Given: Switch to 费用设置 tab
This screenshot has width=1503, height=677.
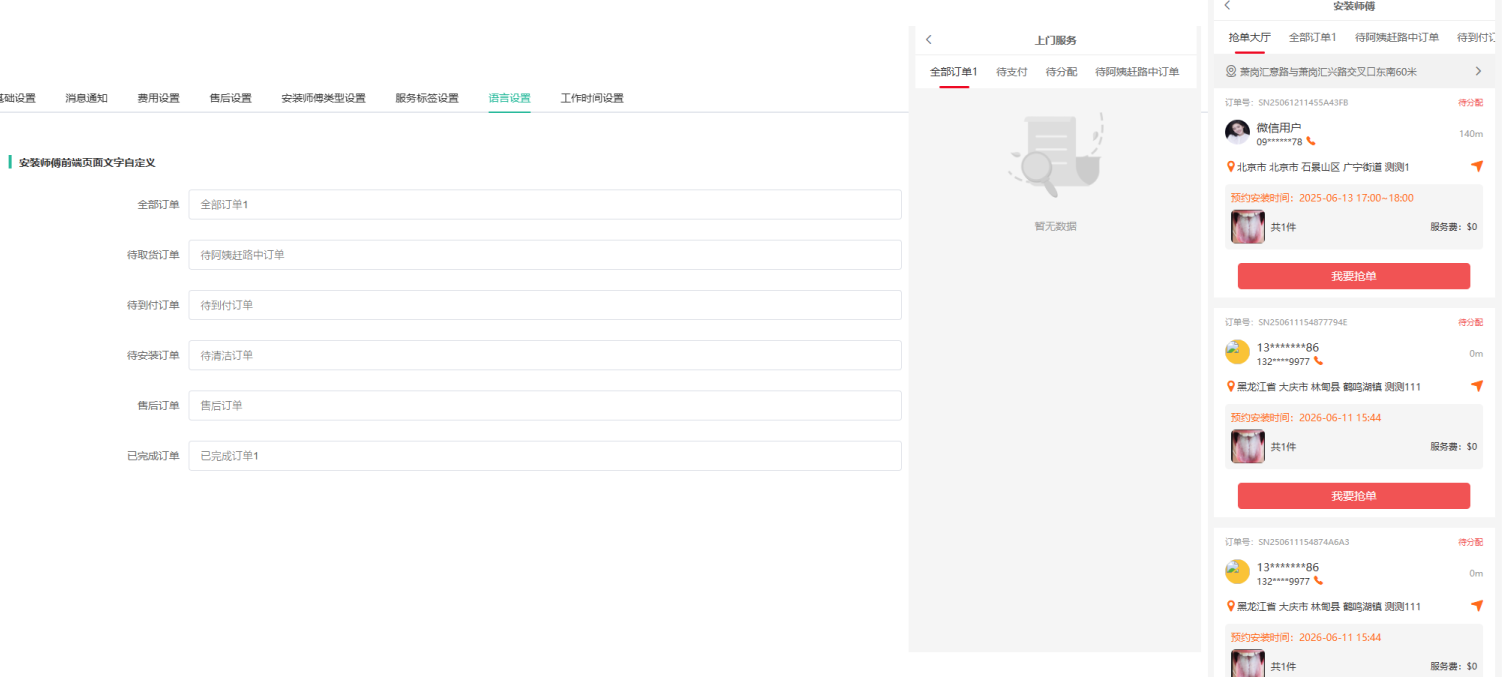Looking at the screenshot, I should pos(158,98).
